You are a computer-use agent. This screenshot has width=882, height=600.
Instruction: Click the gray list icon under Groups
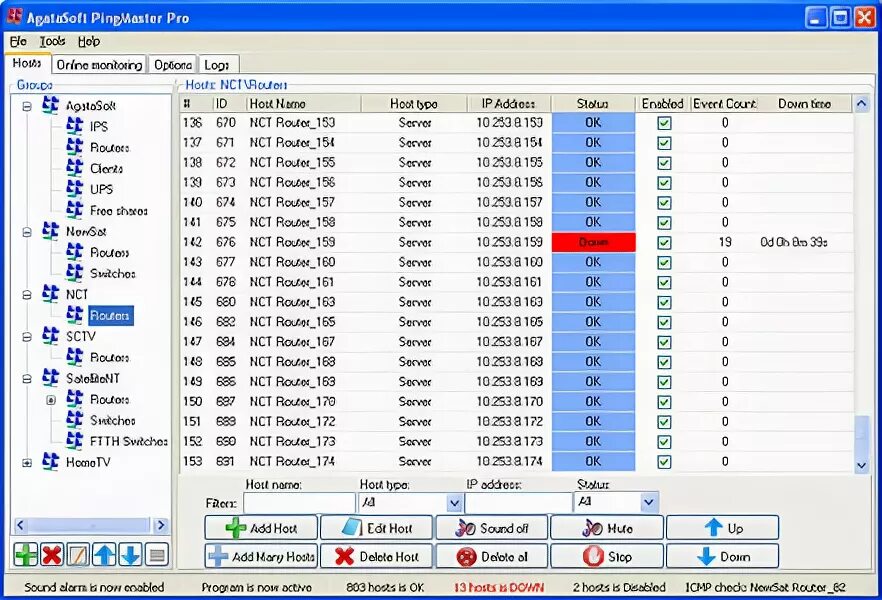pyautogui.click(x=157, y=555)
